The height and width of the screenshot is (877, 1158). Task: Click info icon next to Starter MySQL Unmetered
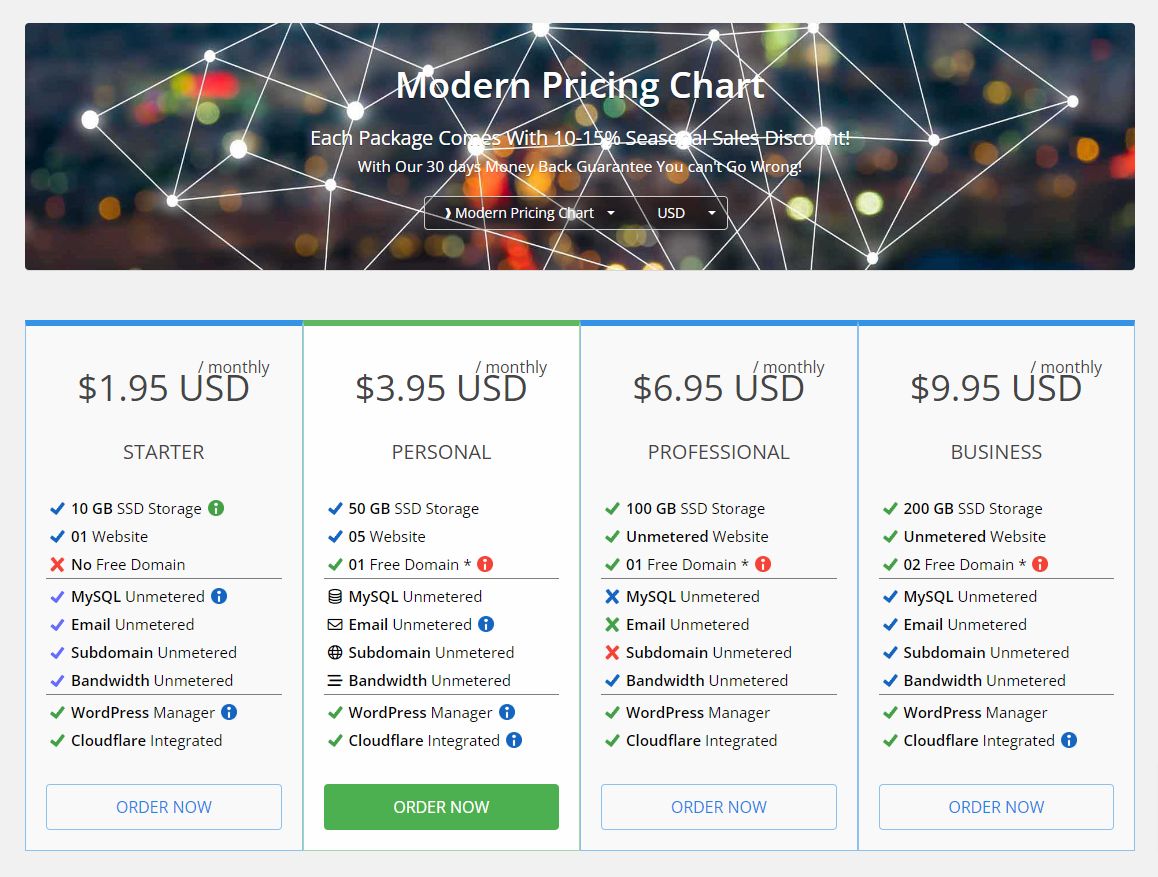coord(219,596)
